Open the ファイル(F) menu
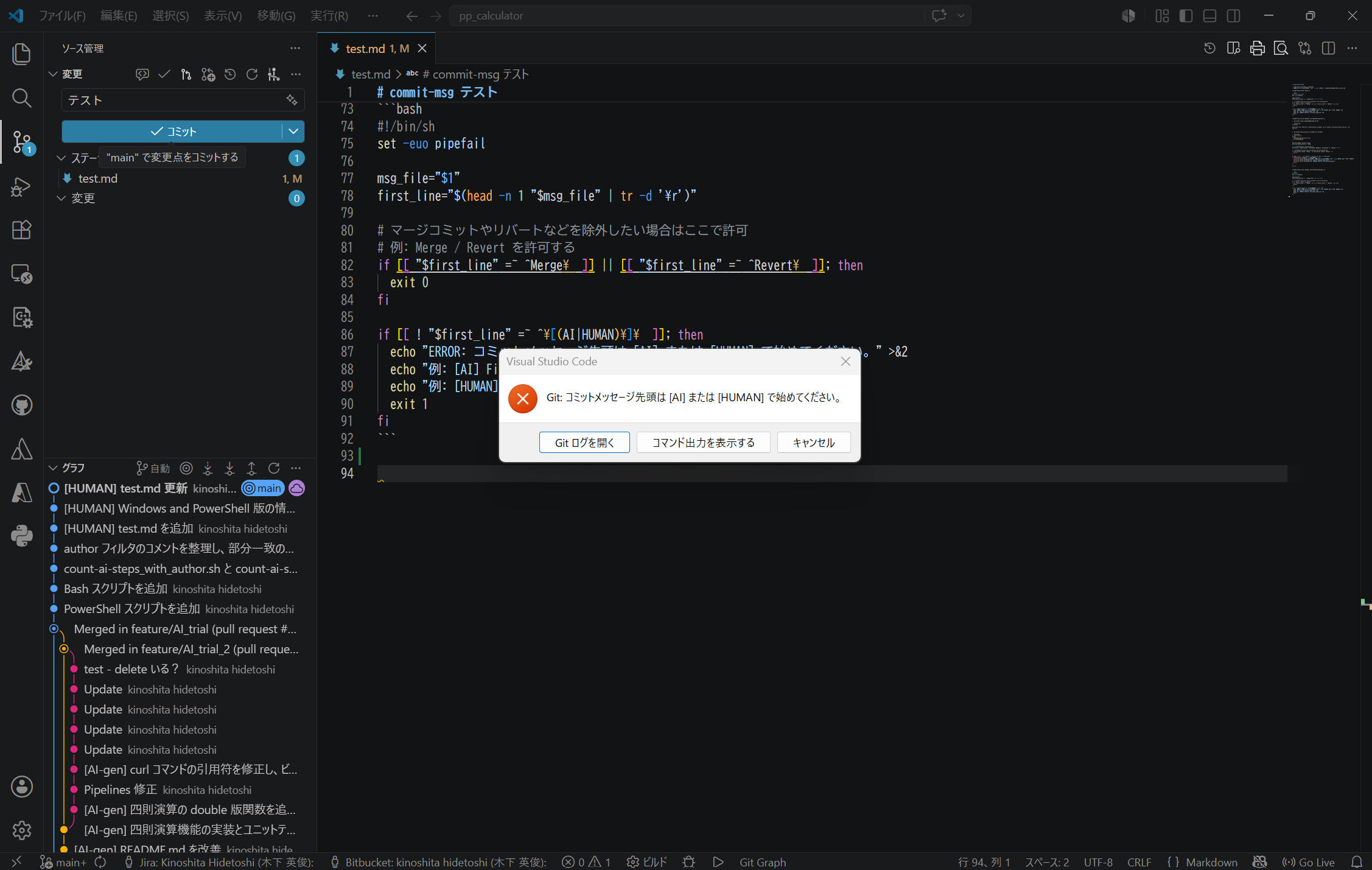 (62, 16)
